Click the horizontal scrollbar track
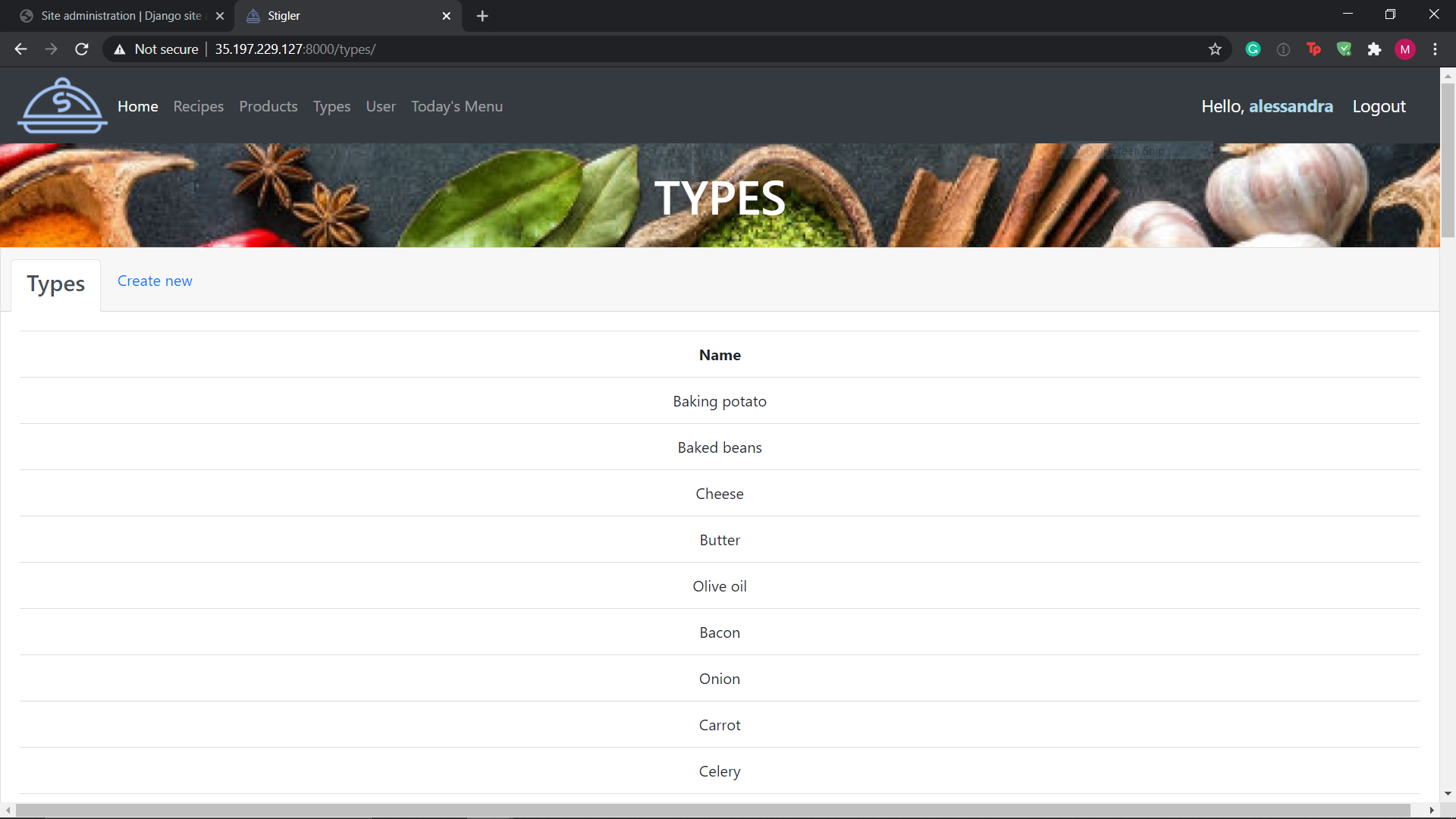Screen dimensions: 1456x819 point(1418,810)
